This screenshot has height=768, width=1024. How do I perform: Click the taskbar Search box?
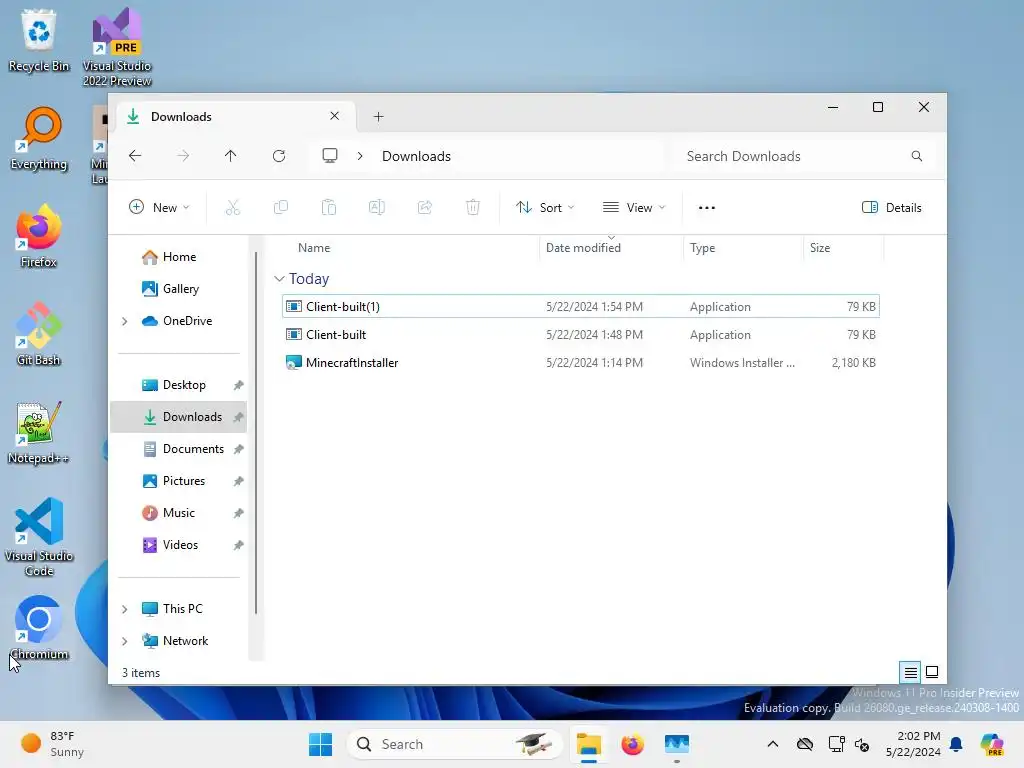pos(455,744)
